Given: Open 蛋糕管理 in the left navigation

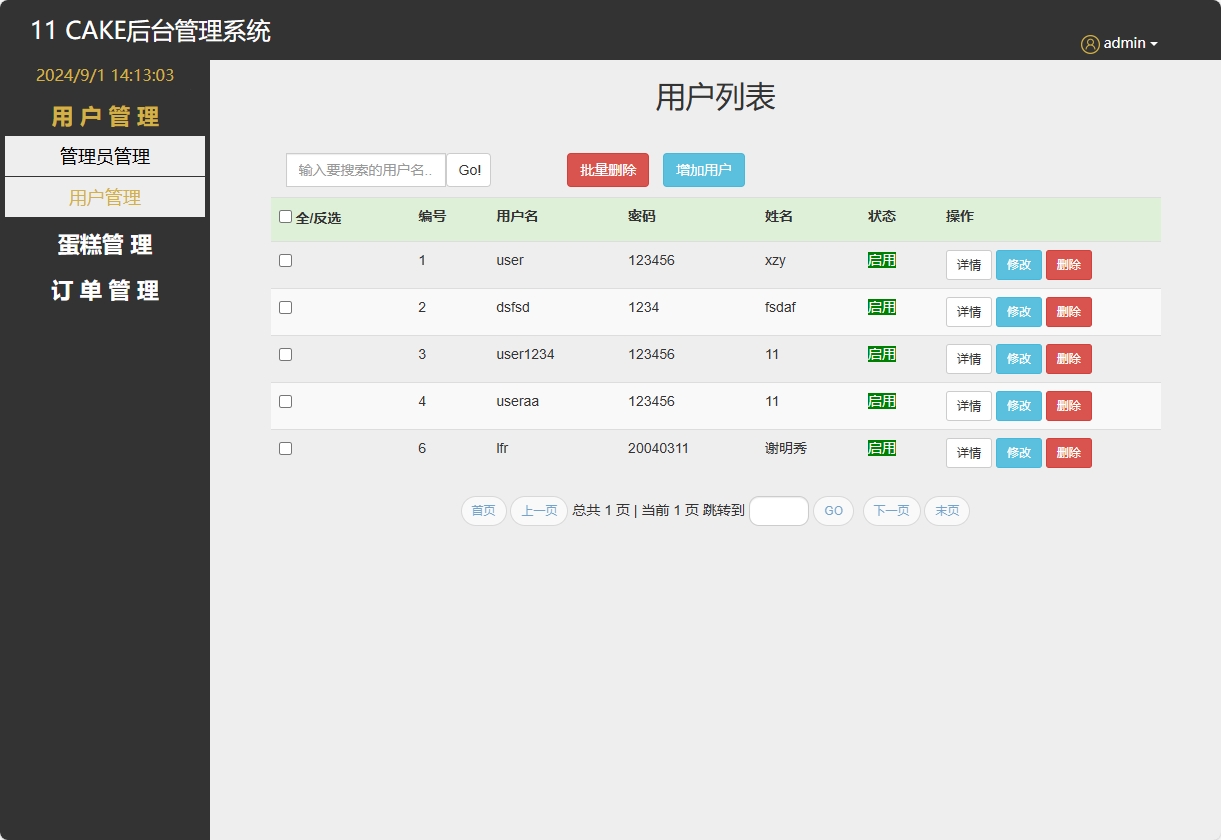Looking at the screenshot, I should point(102,244).
